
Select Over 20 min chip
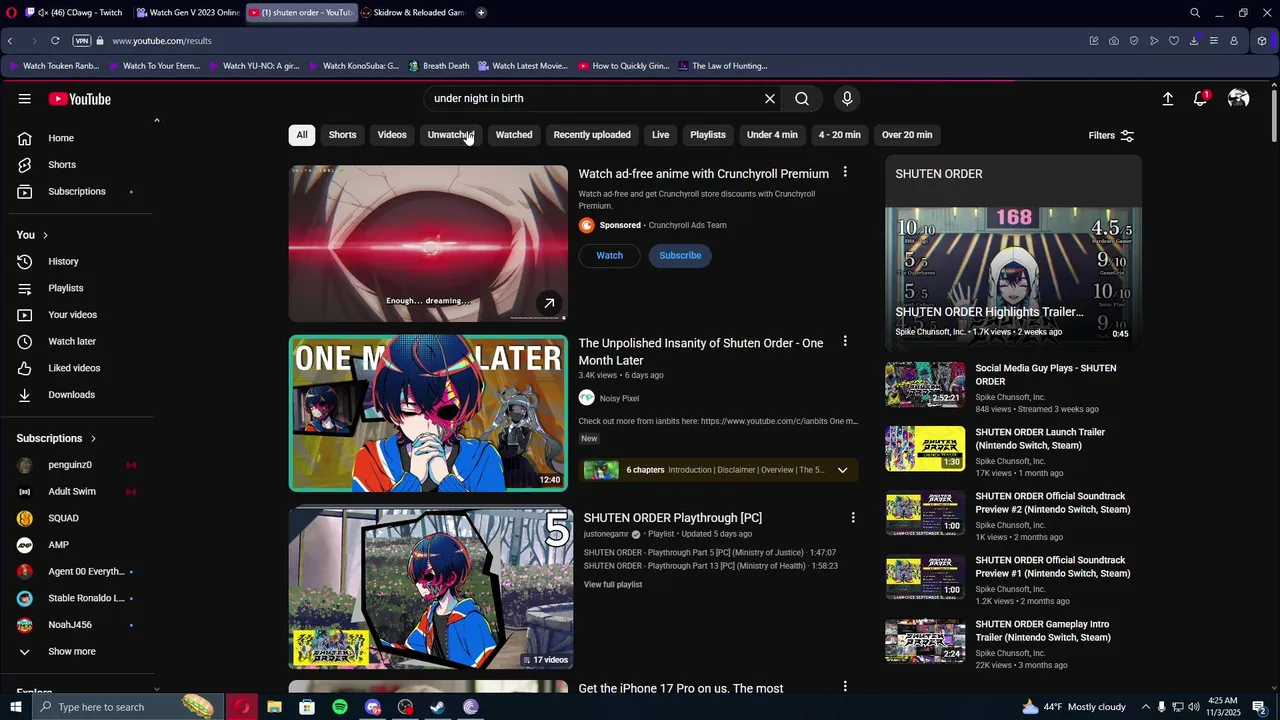907,135
